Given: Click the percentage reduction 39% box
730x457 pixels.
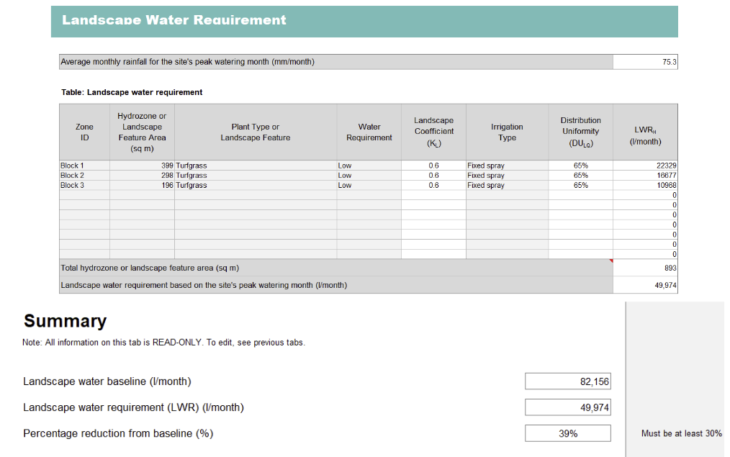Looking at the screenshot, I should (567, 433).
